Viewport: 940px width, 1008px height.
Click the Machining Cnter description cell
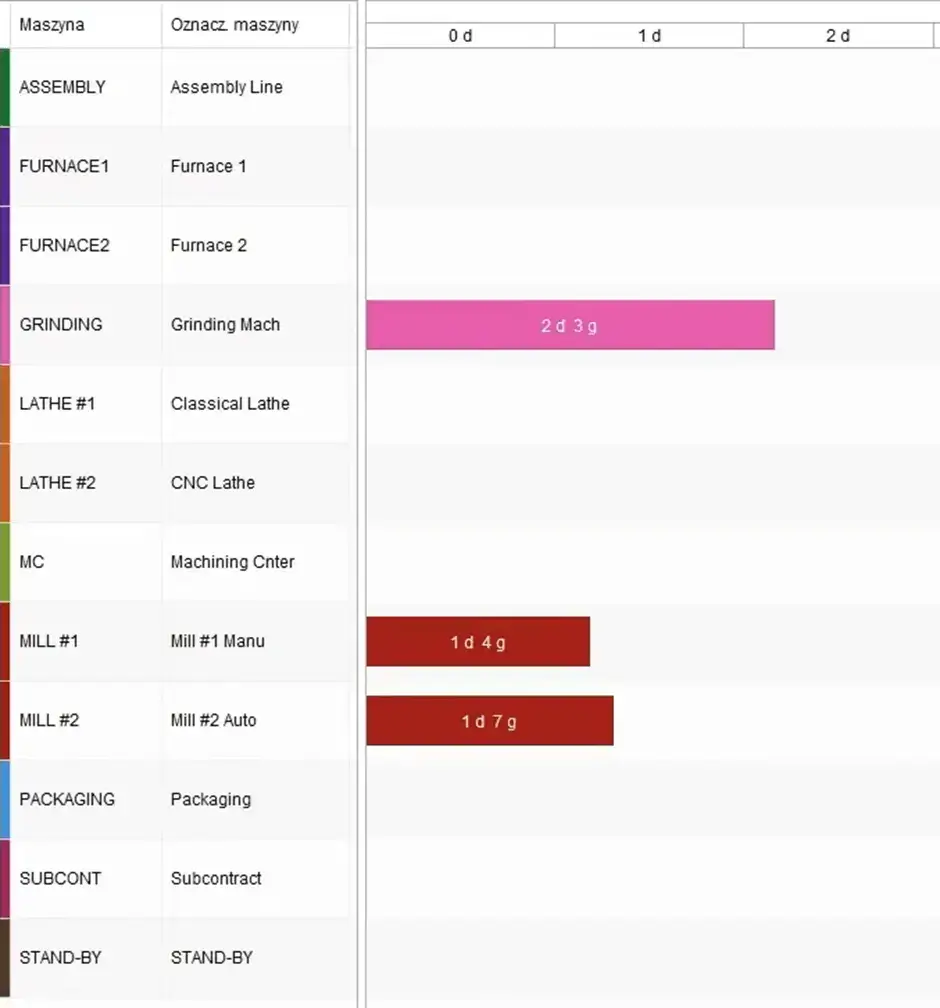coord(232,562)
